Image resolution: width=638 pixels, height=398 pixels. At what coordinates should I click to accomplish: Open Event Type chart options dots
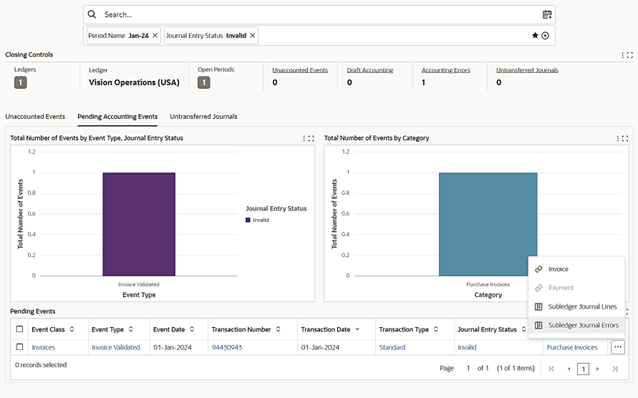[304, 138]
